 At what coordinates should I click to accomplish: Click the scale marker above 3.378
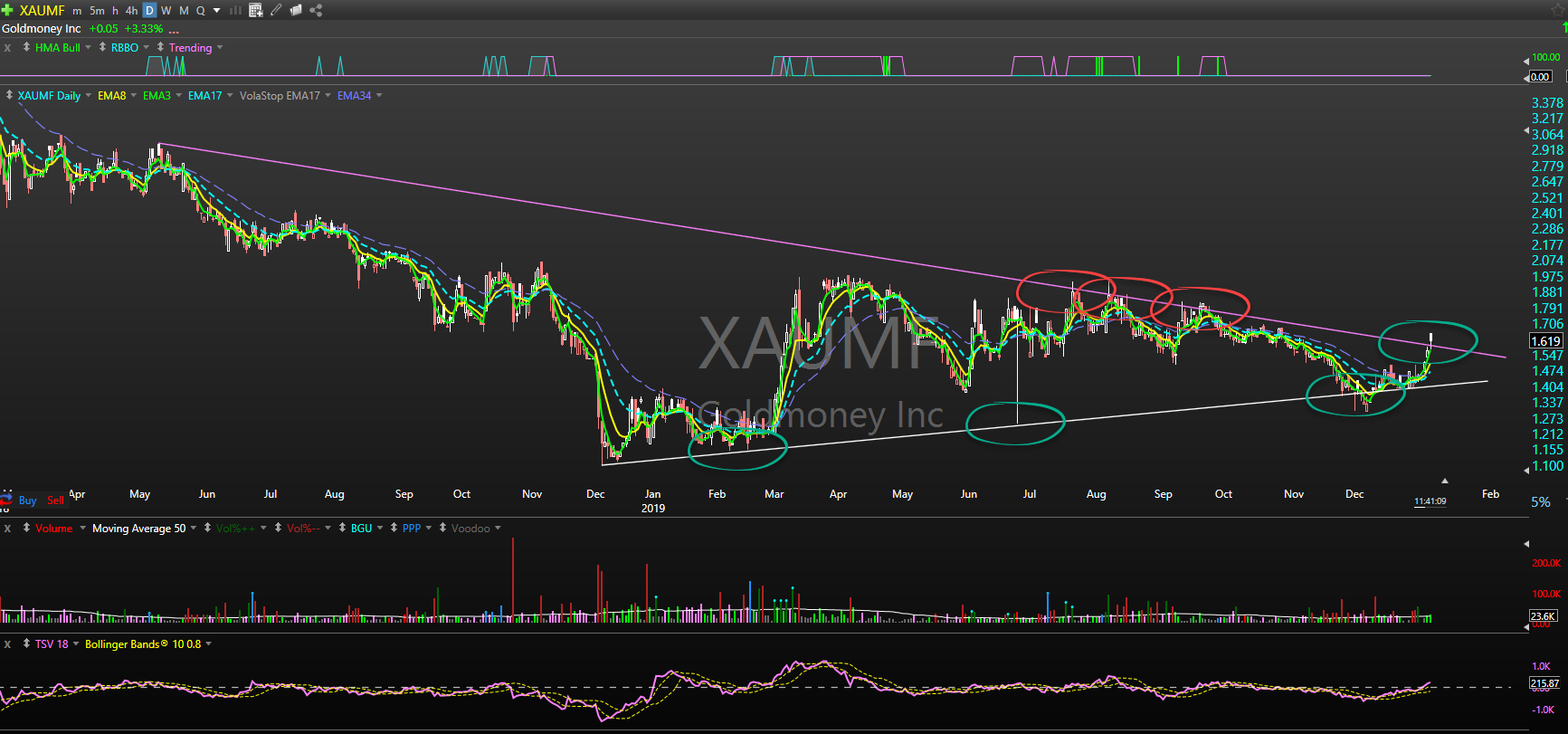[x=1526, y=78]
